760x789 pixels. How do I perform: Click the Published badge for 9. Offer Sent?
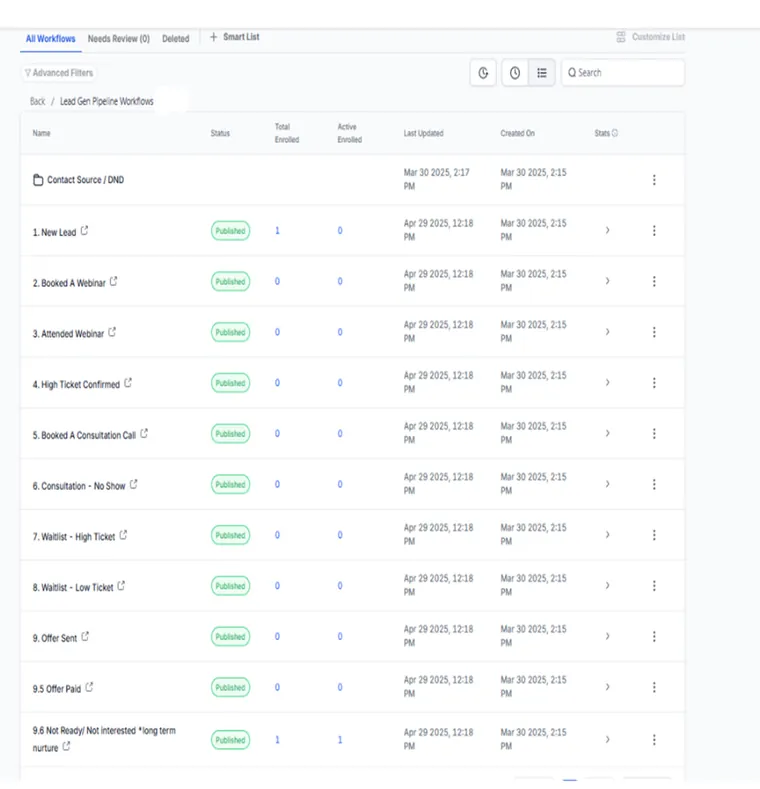[x=231, y=637]
